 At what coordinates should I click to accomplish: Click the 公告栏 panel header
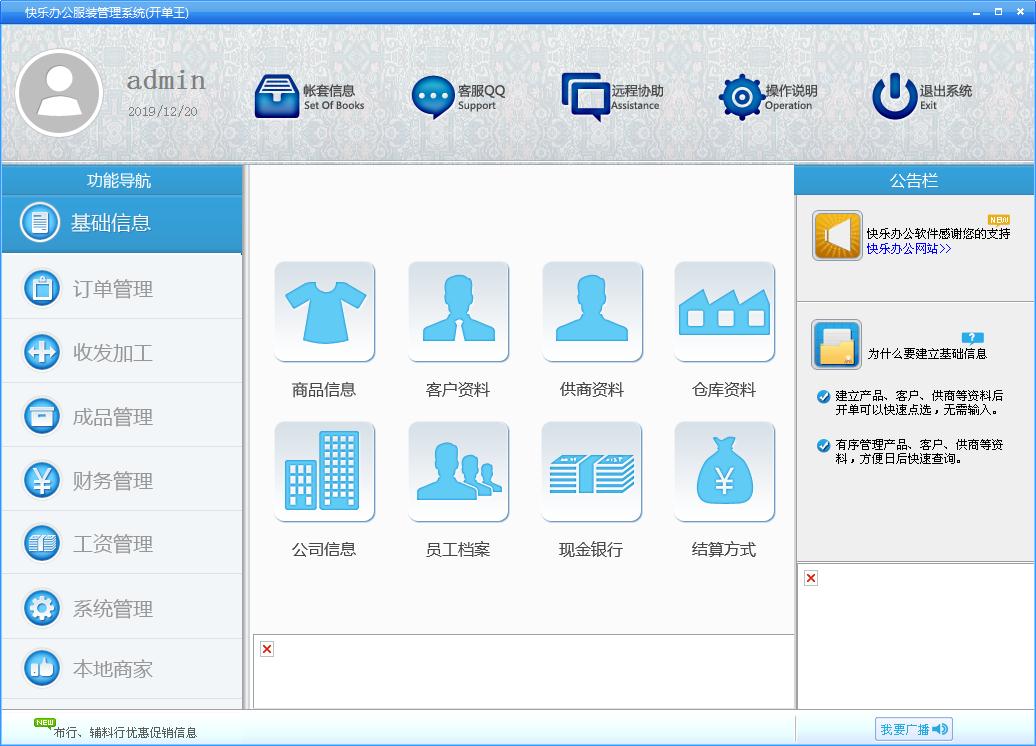pos(914,180)
